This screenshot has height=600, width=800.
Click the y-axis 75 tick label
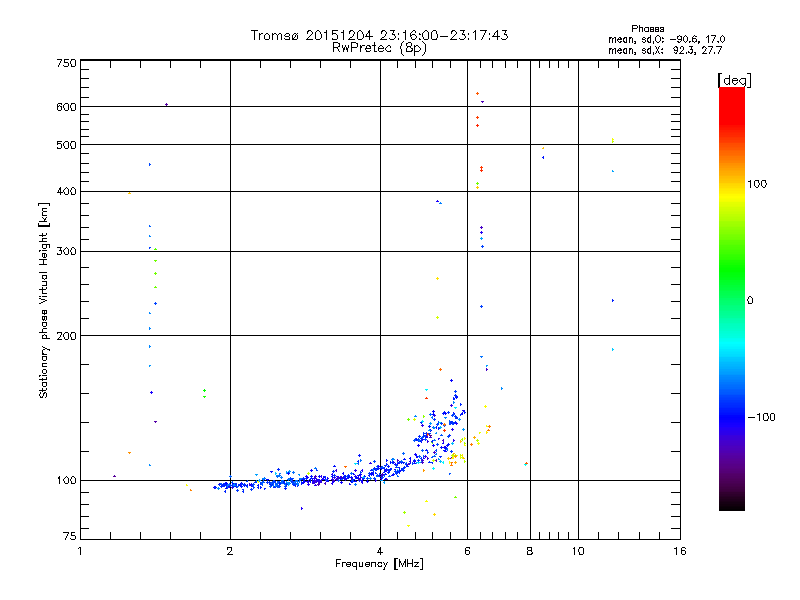click(x=70, y=536)
